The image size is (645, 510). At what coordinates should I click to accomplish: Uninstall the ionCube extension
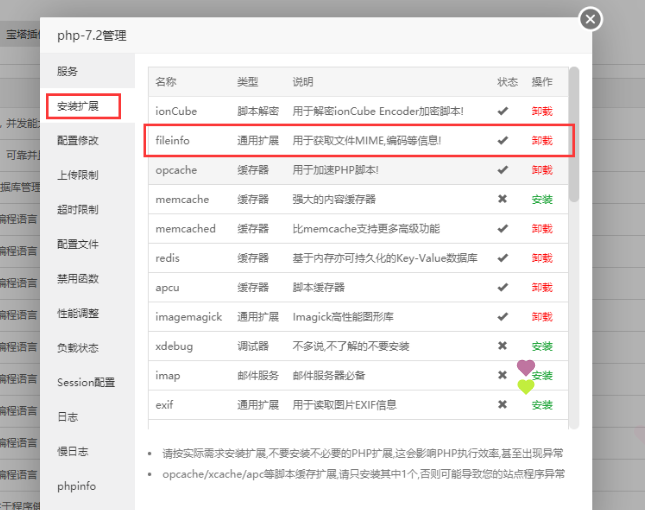(542, 111)
